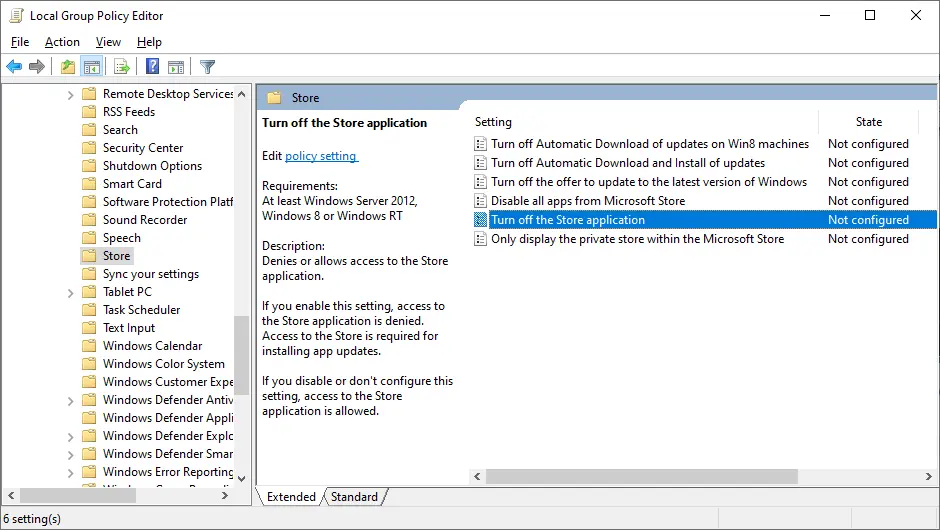Select Only display the private store policy
The image size is (940, 530).
[x=637, y=239]
